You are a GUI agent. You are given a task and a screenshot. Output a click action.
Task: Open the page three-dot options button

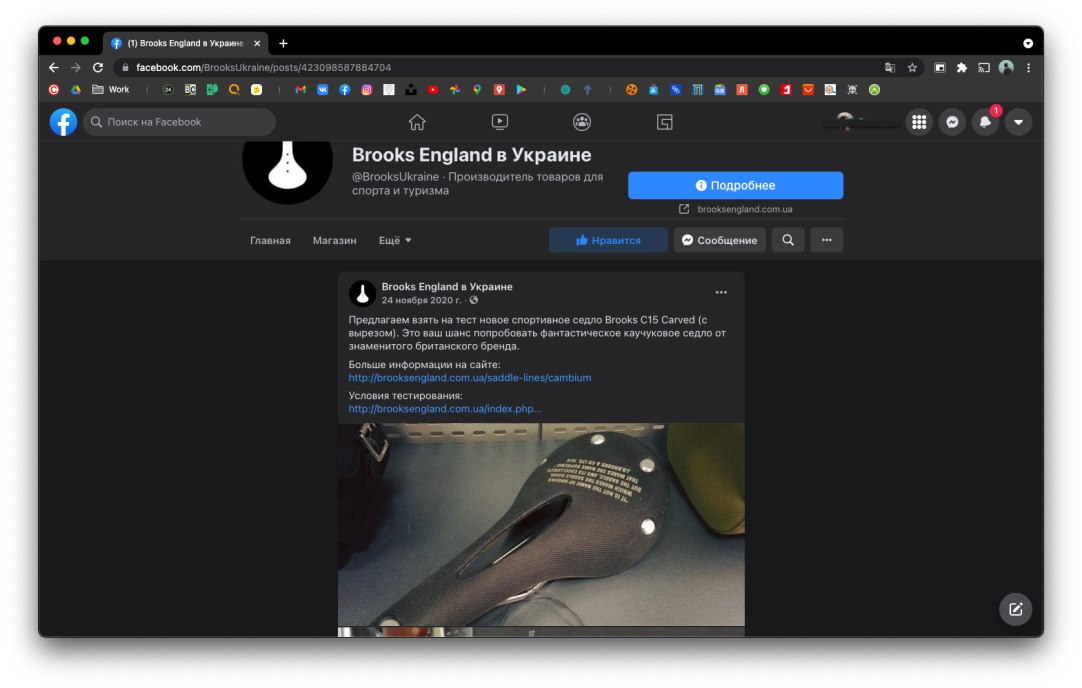[x=827, y=240]
